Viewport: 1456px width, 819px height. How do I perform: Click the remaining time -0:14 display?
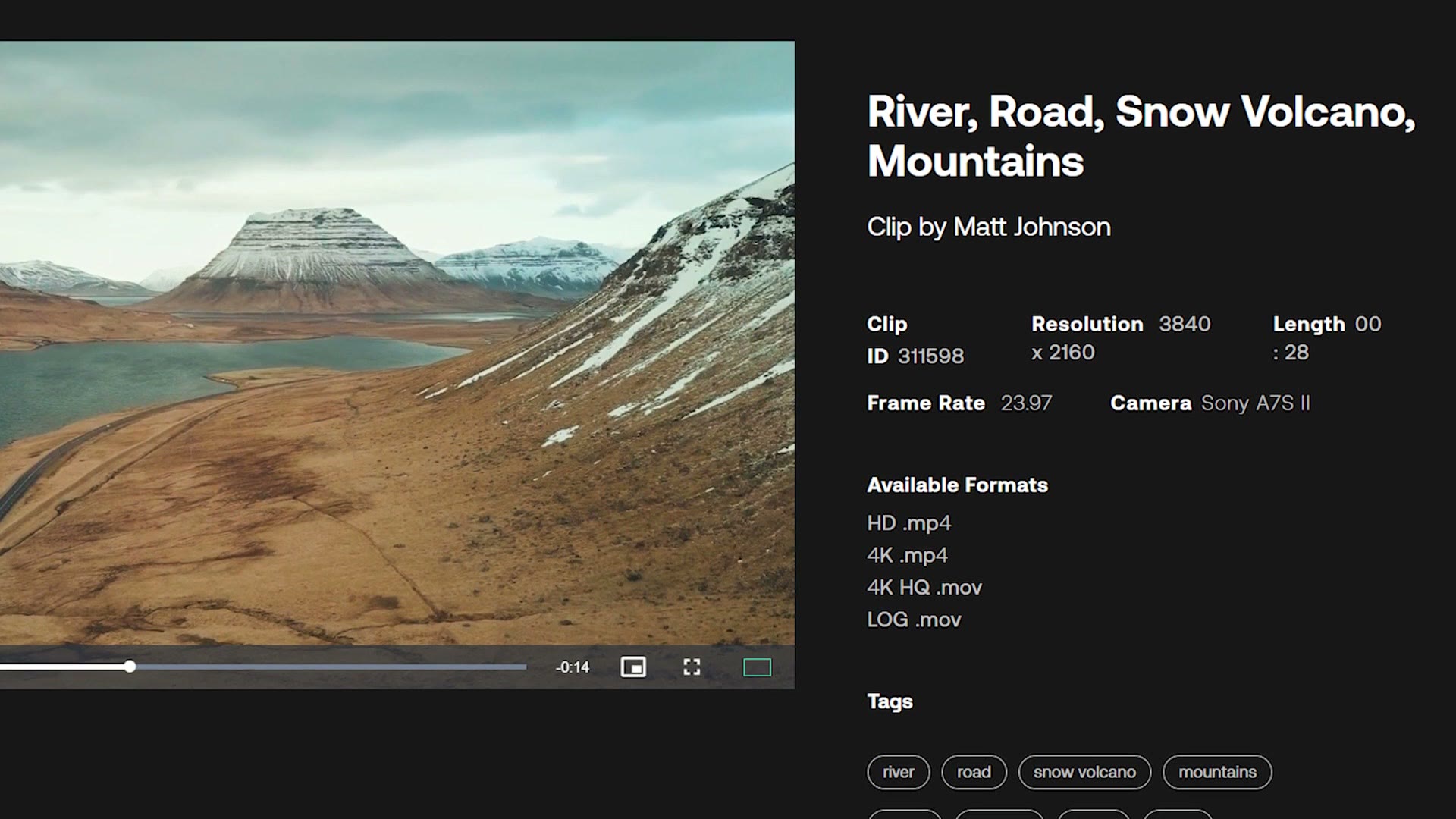tap(573, 667)
